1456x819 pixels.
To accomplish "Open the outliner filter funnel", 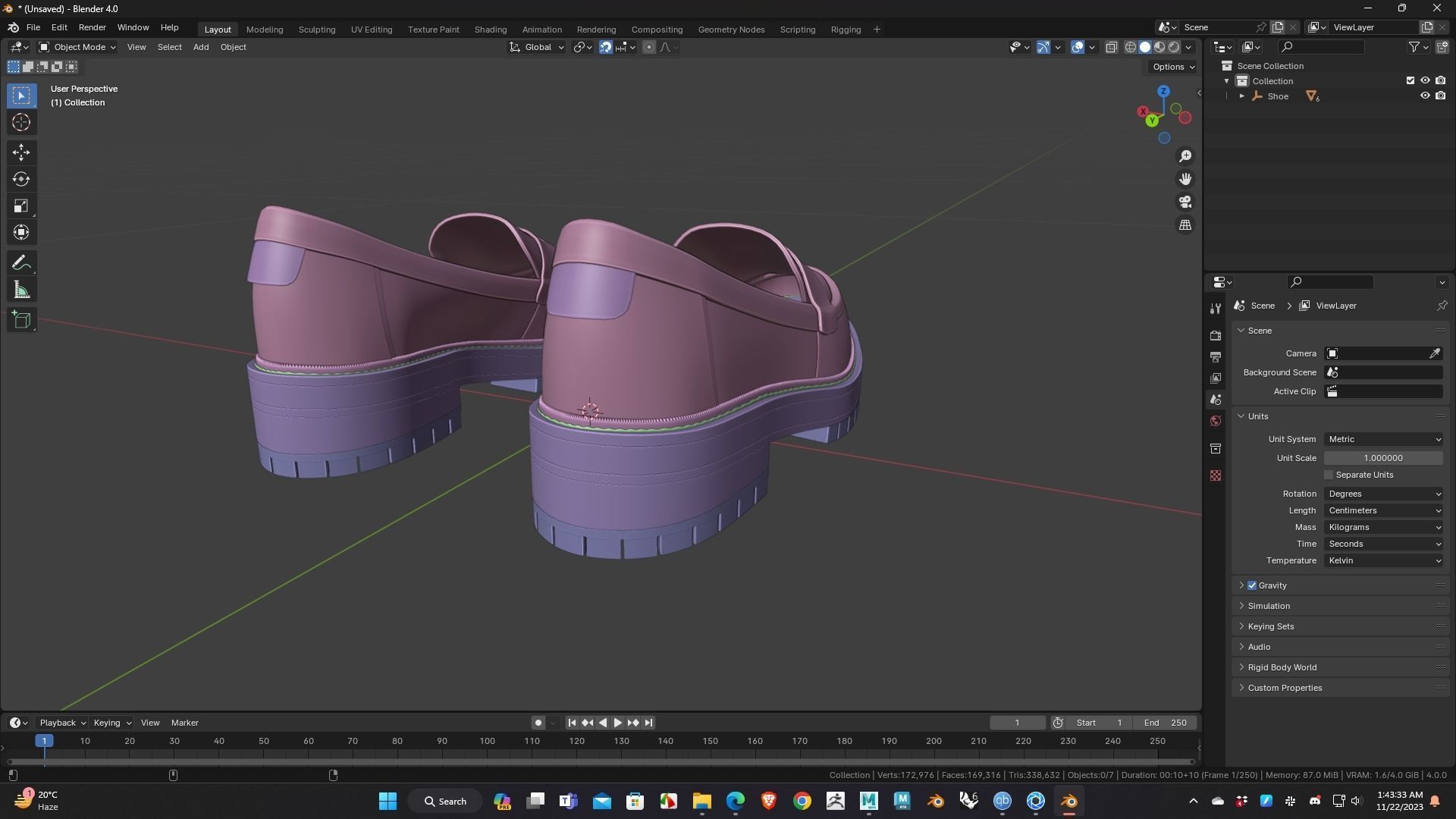I will (1419, 47).
